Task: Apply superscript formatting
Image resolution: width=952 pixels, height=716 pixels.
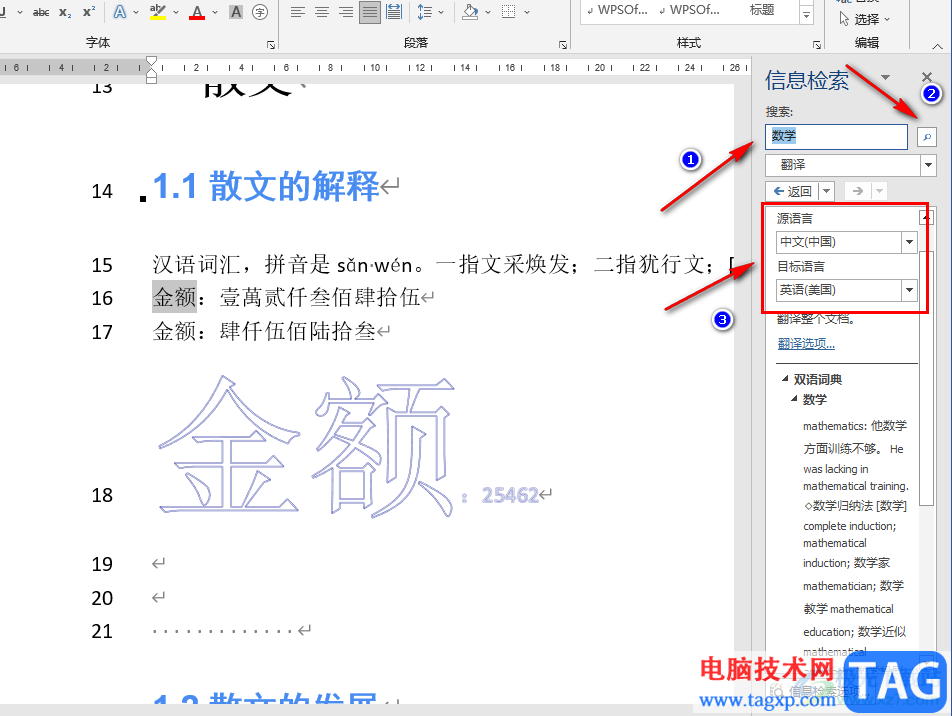Action: pos(89,12)
